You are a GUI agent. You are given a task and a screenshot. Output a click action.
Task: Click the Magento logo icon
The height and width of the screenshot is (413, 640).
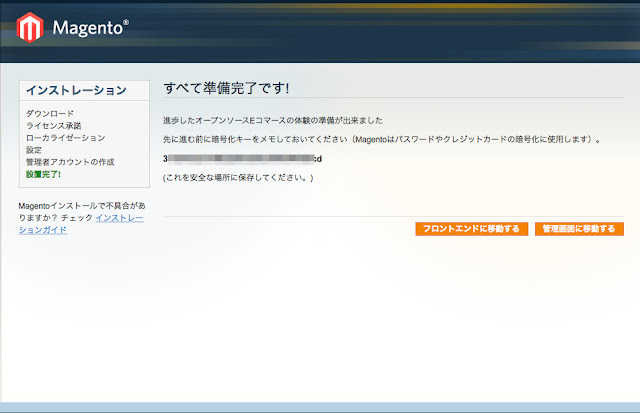pos(30,27)
